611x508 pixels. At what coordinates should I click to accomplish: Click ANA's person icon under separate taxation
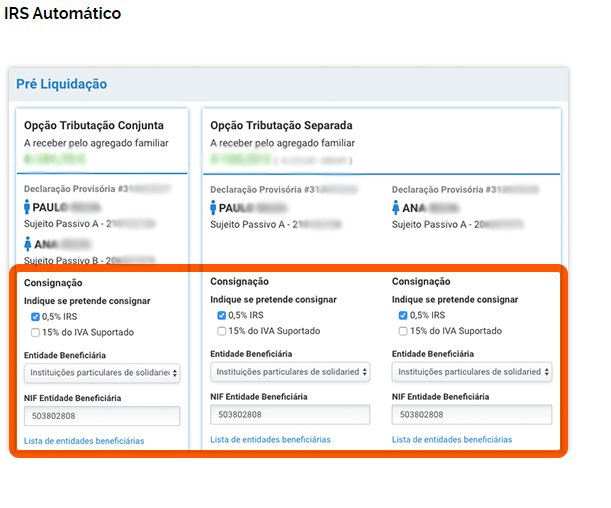[396, 208]
